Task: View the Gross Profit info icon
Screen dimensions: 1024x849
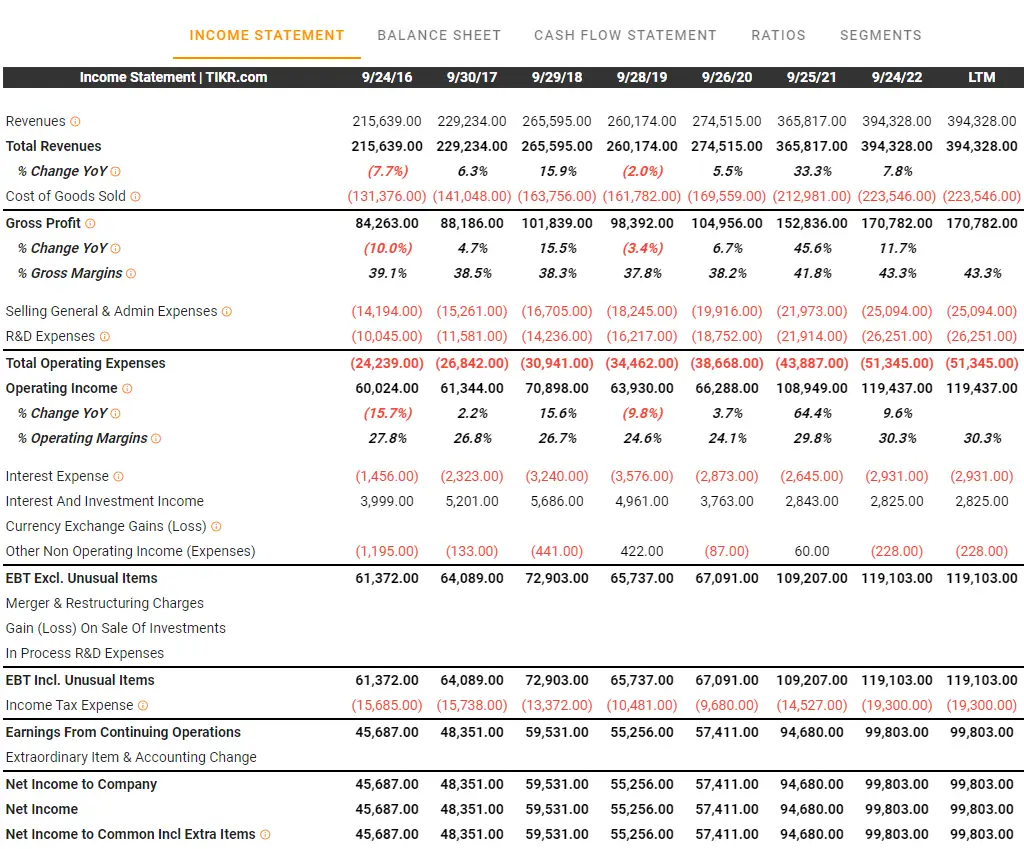Action: coord(92,223)
